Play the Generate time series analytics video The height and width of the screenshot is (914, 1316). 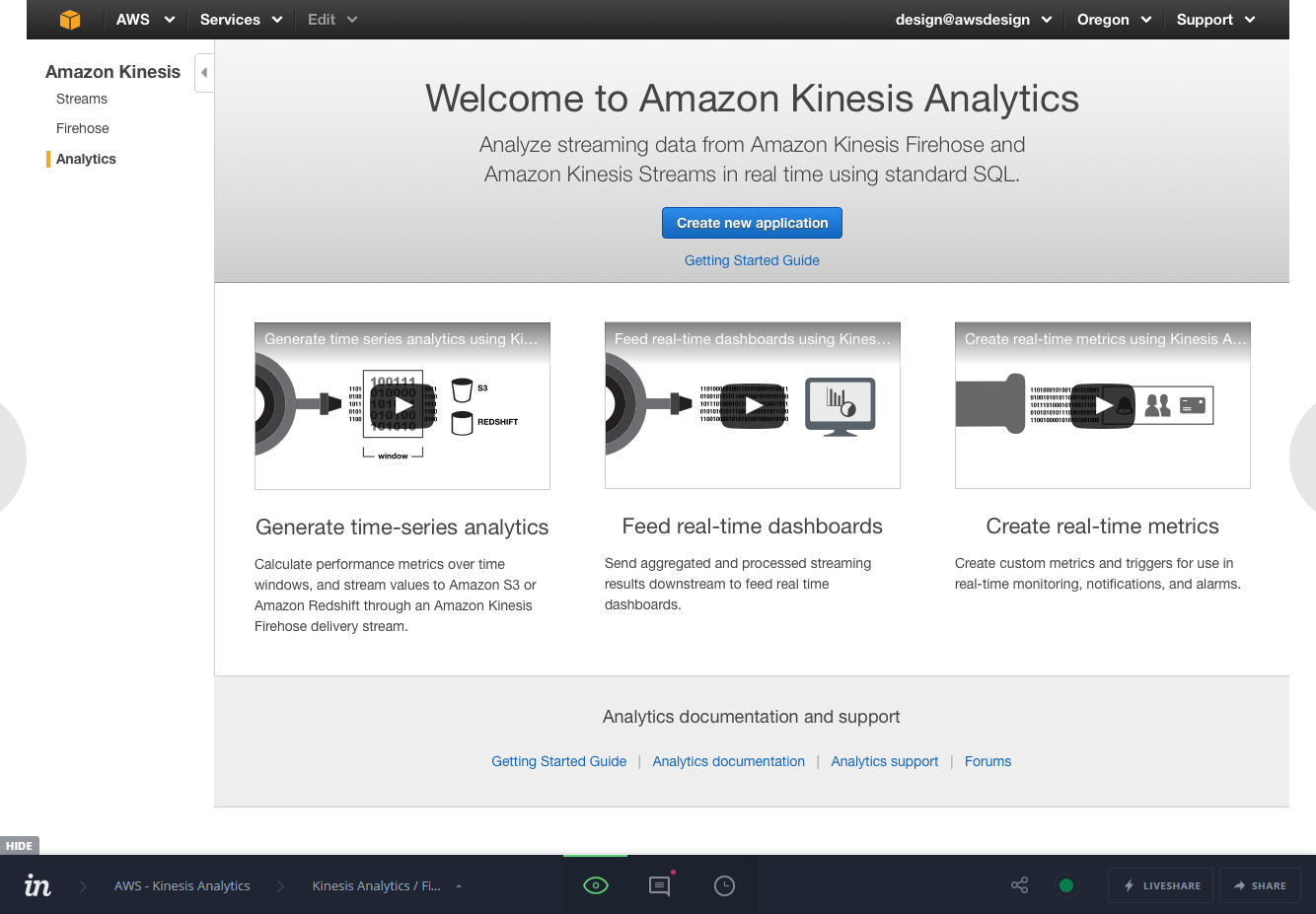pos(402,405)
